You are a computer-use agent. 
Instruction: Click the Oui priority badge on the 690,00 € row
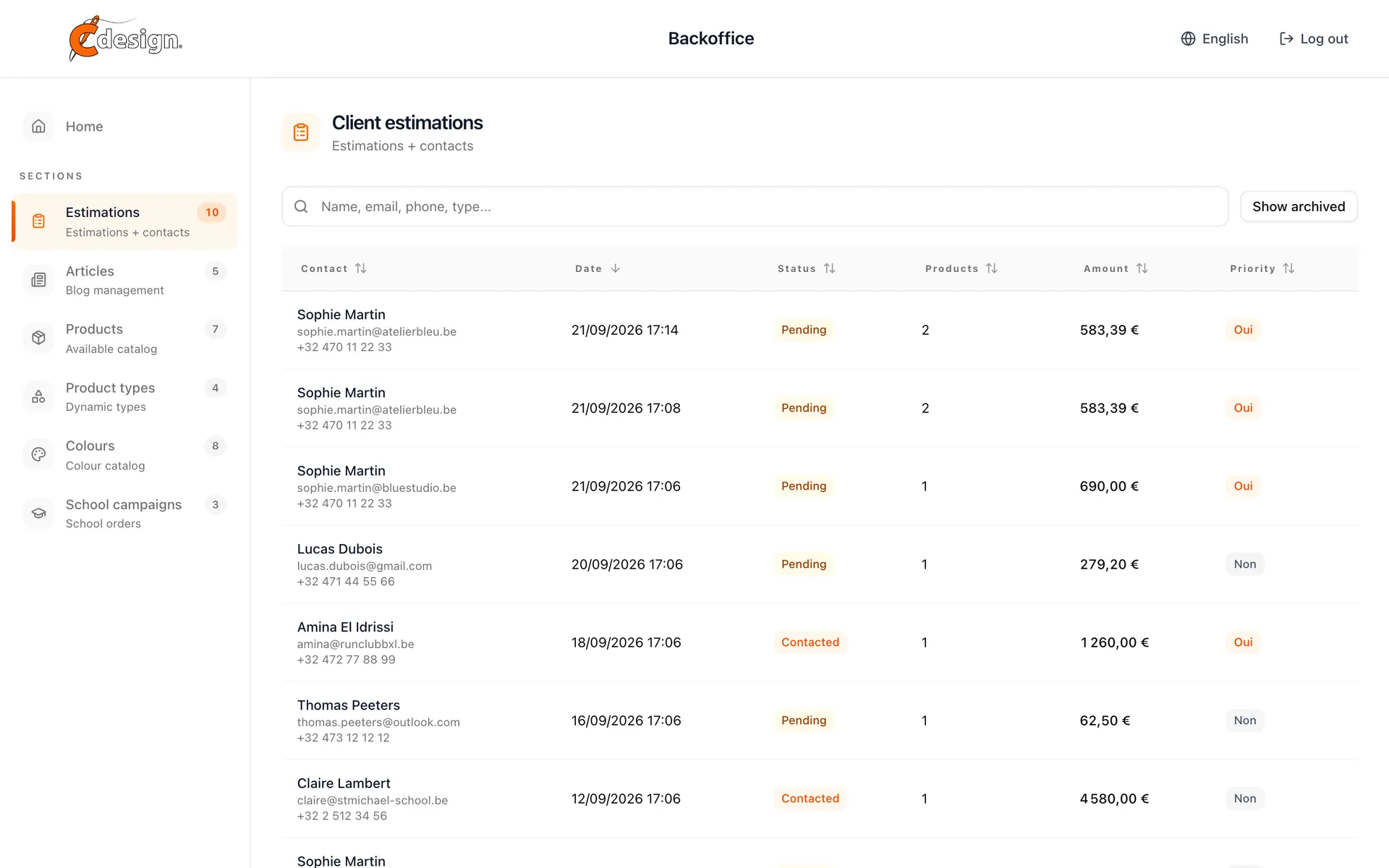point(1243,486)
